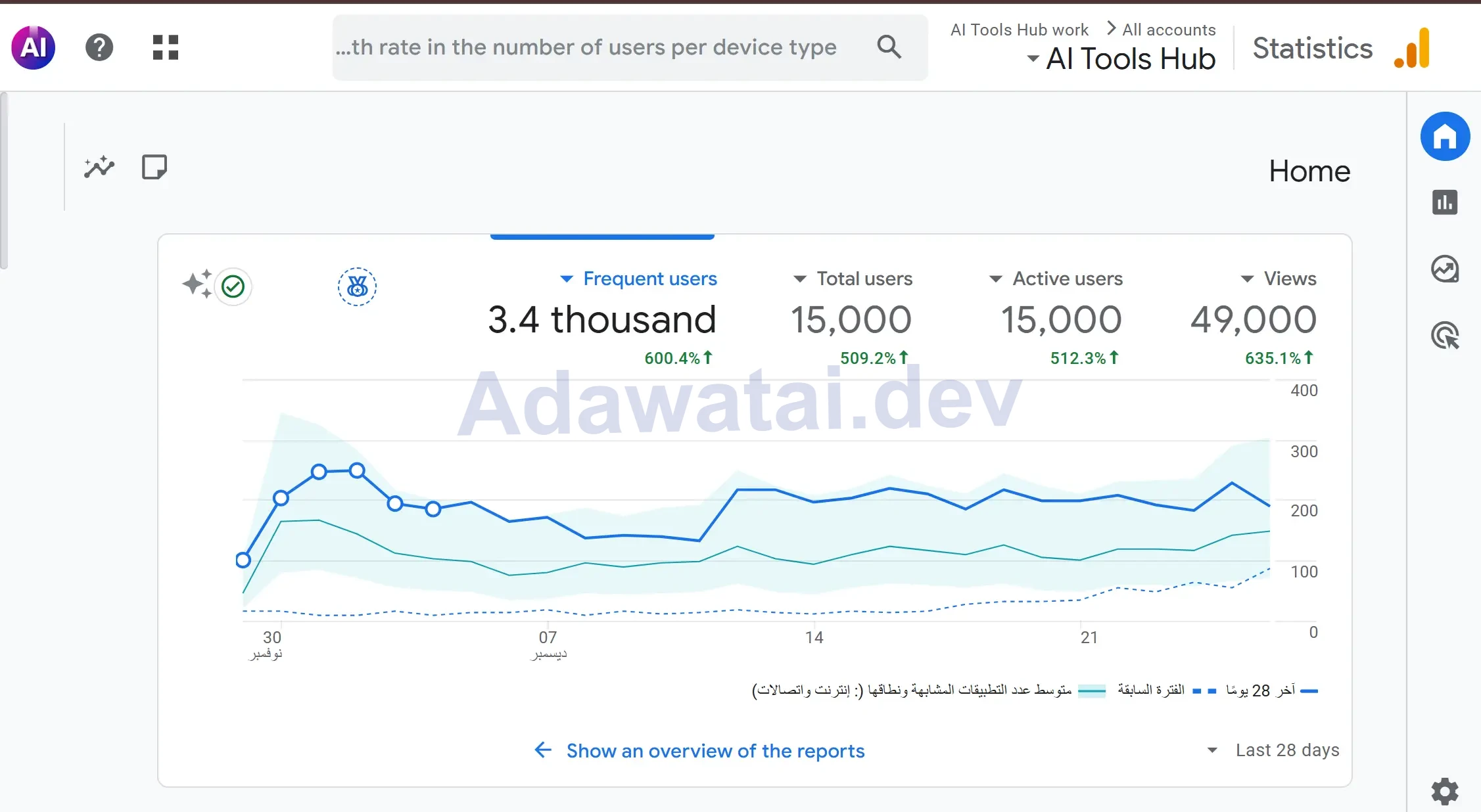Open the Home icon in sidebar
The image size is (1481, 812).
1444,137
